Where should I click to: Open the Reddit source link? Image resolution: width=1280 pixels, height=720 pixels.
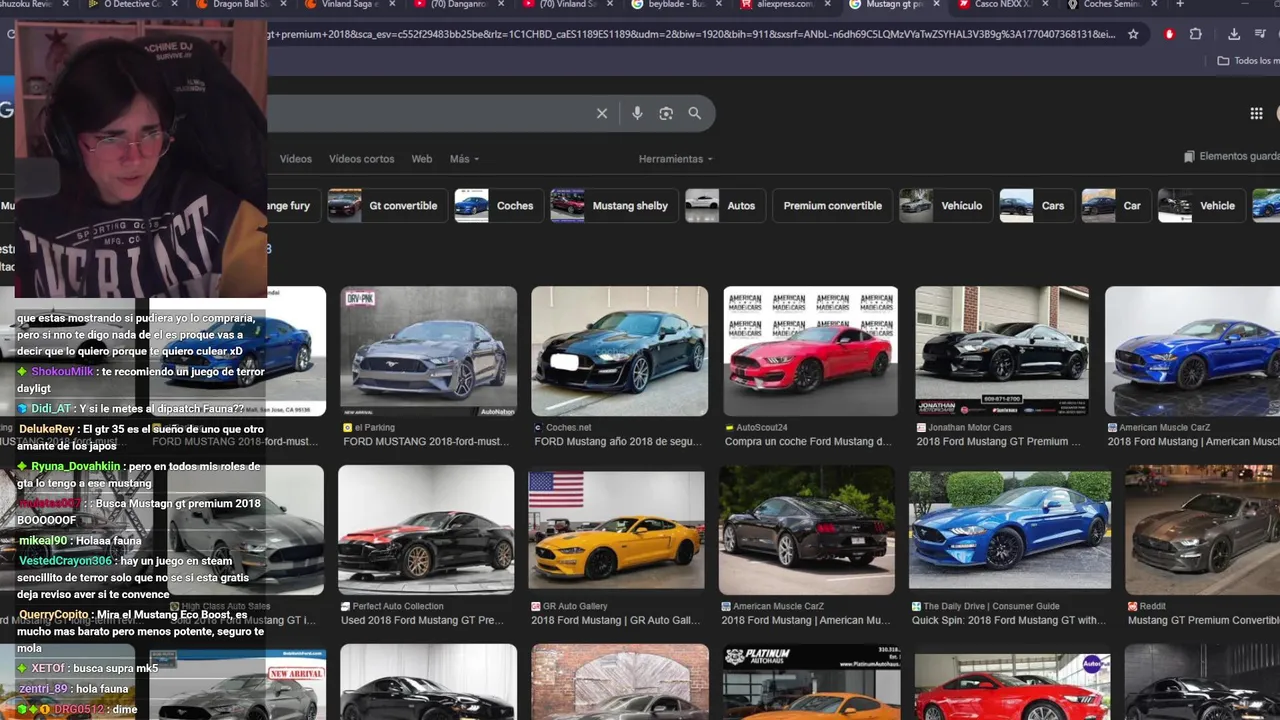pos(1146,606)
